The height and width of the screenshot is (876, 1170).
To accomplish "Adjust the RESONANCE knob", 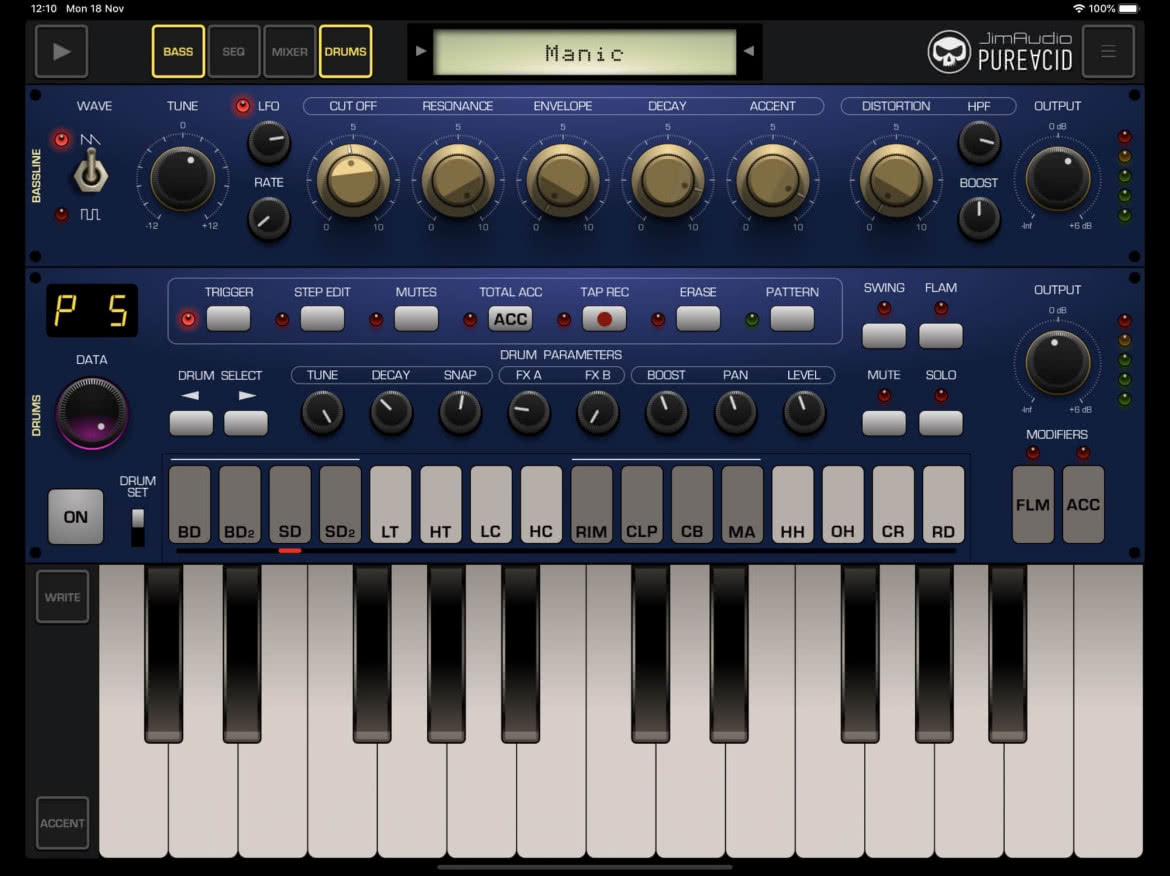I will tap(457, 181).
